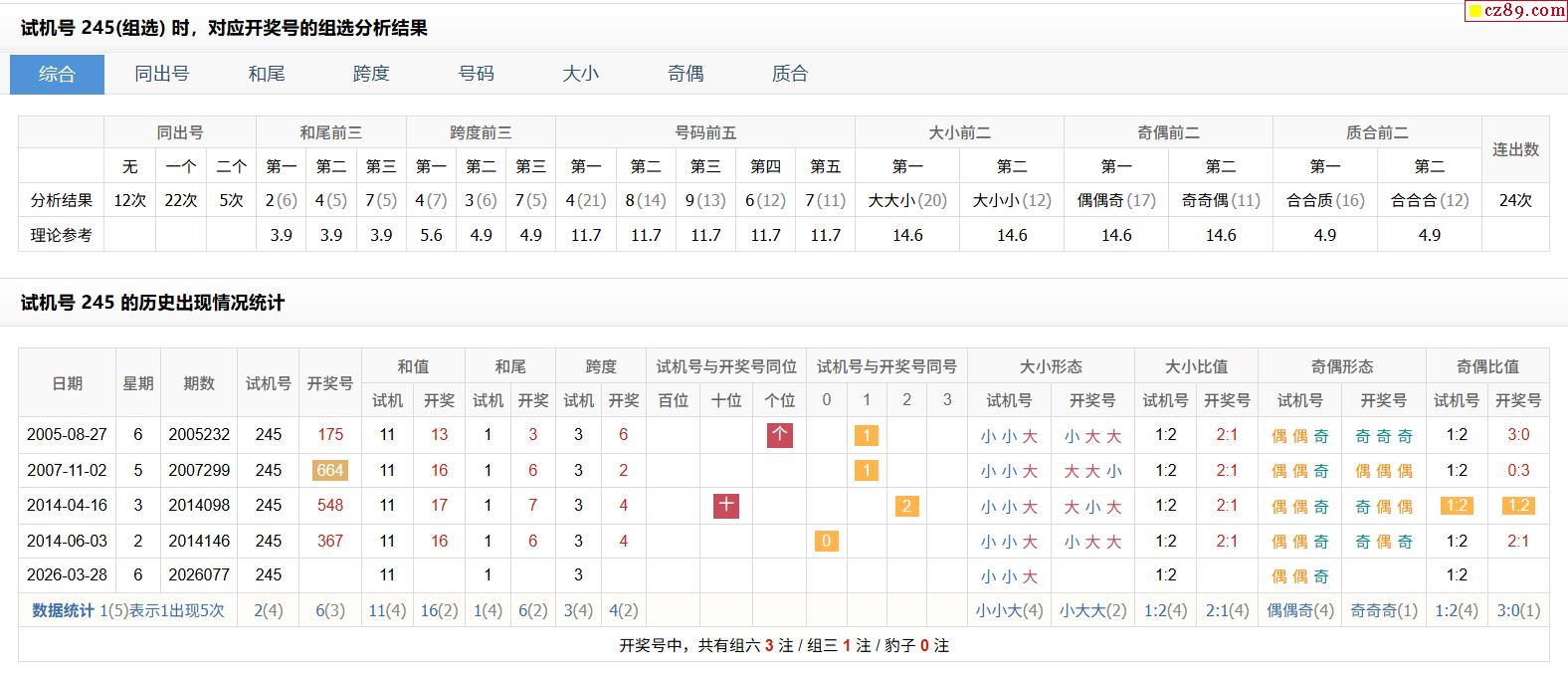Click period number 2014098

click(x=199, y=506)
